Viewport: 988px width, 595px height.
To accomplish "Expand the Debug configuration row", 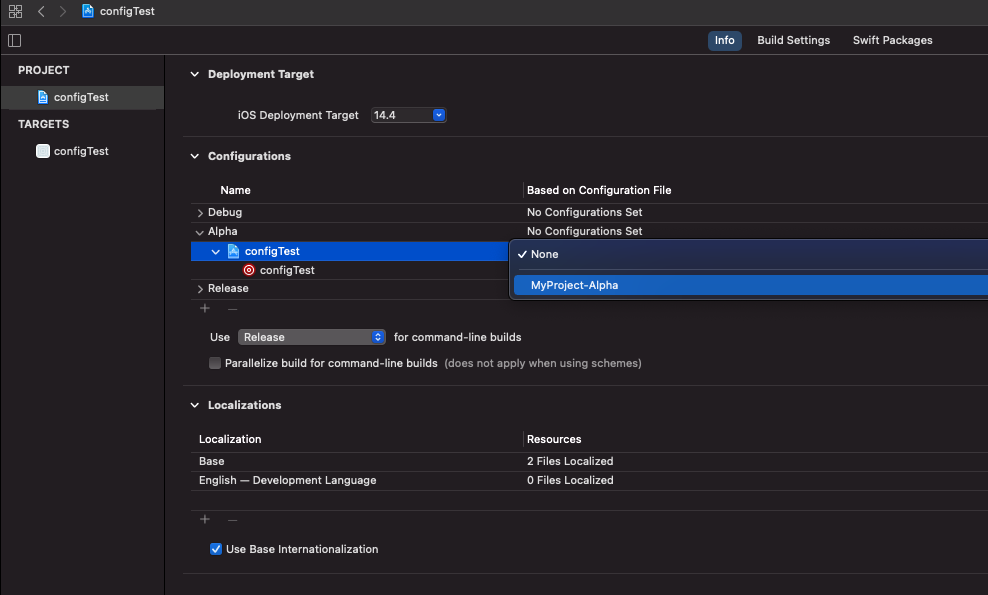I will coord(200,213).
